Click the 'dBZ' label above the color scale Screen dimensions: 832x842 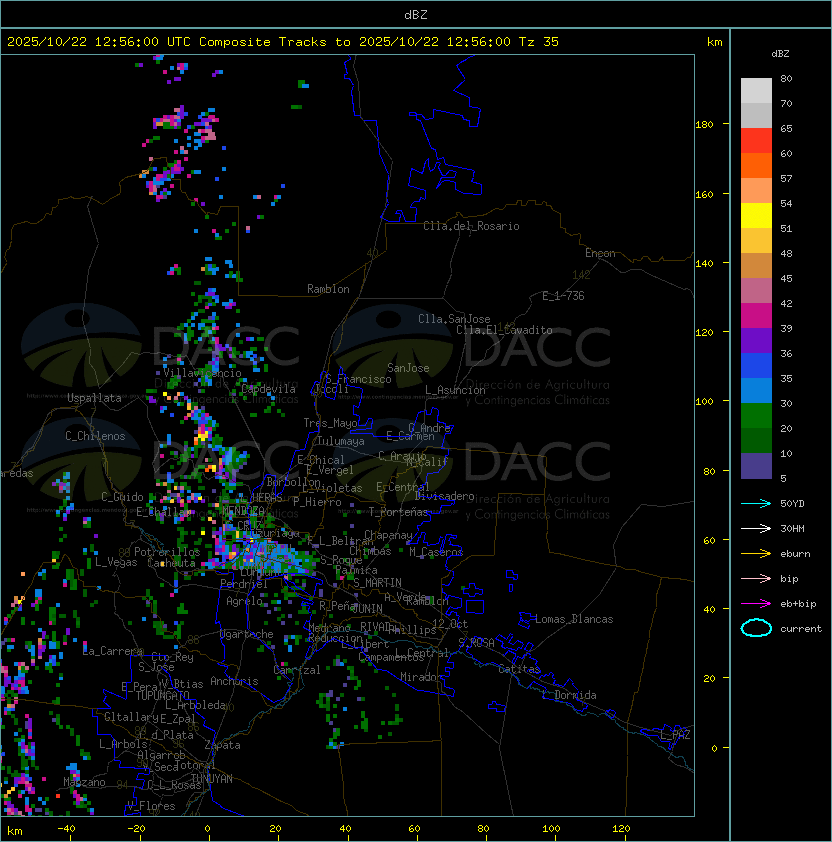[780, 54]
